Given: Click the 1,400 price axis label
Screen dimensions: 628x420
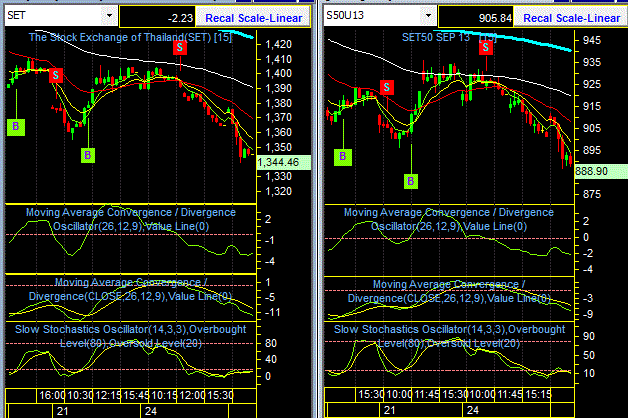Looking at the screenshot, I should (x=278, y=73).
